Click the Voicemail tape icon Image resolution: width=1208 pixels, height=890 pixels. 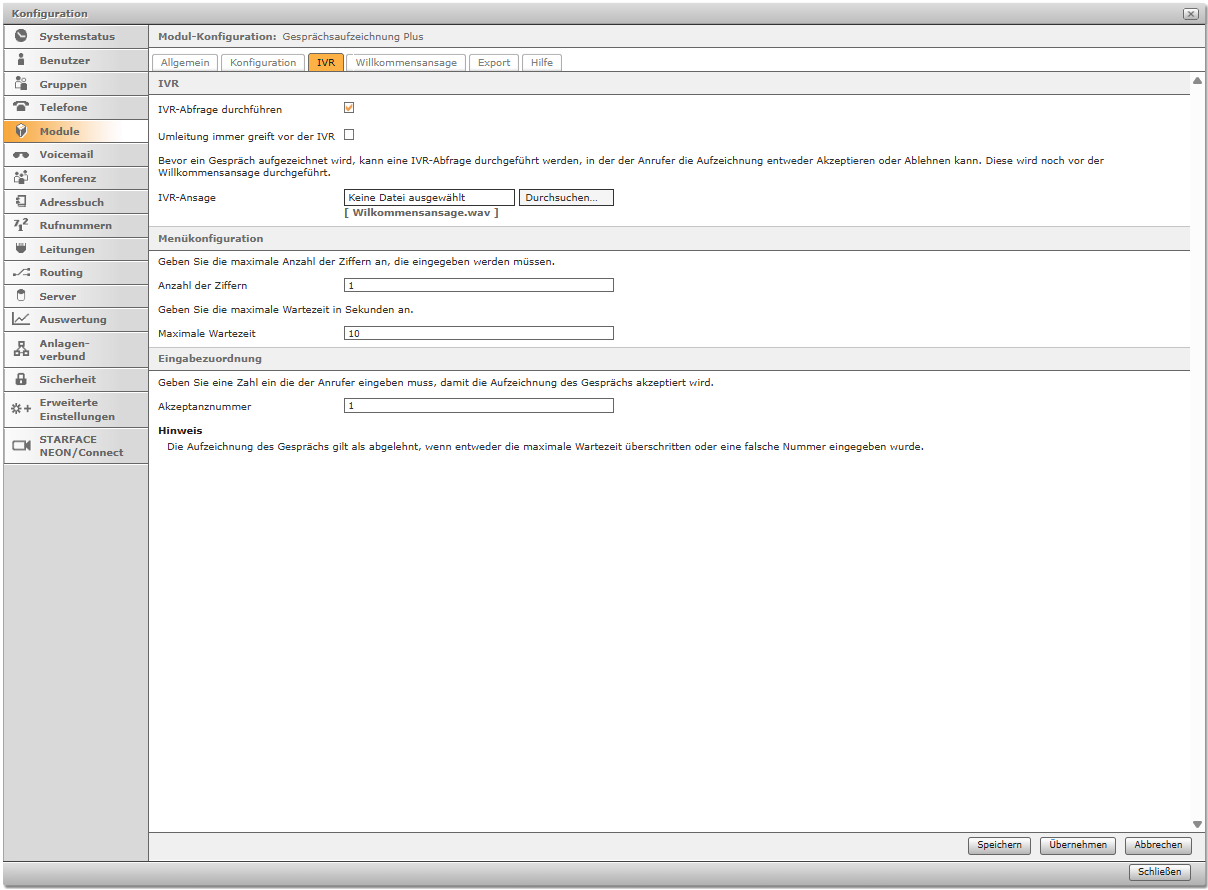point(21,155)
